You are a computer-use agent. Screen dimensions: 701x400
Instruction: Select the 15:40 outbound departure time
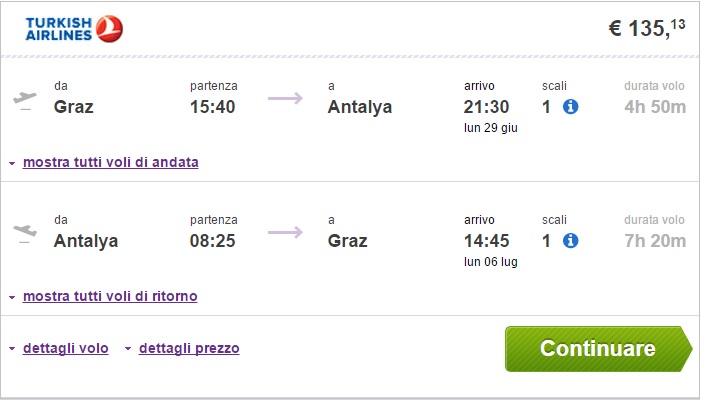pos(213,106)
